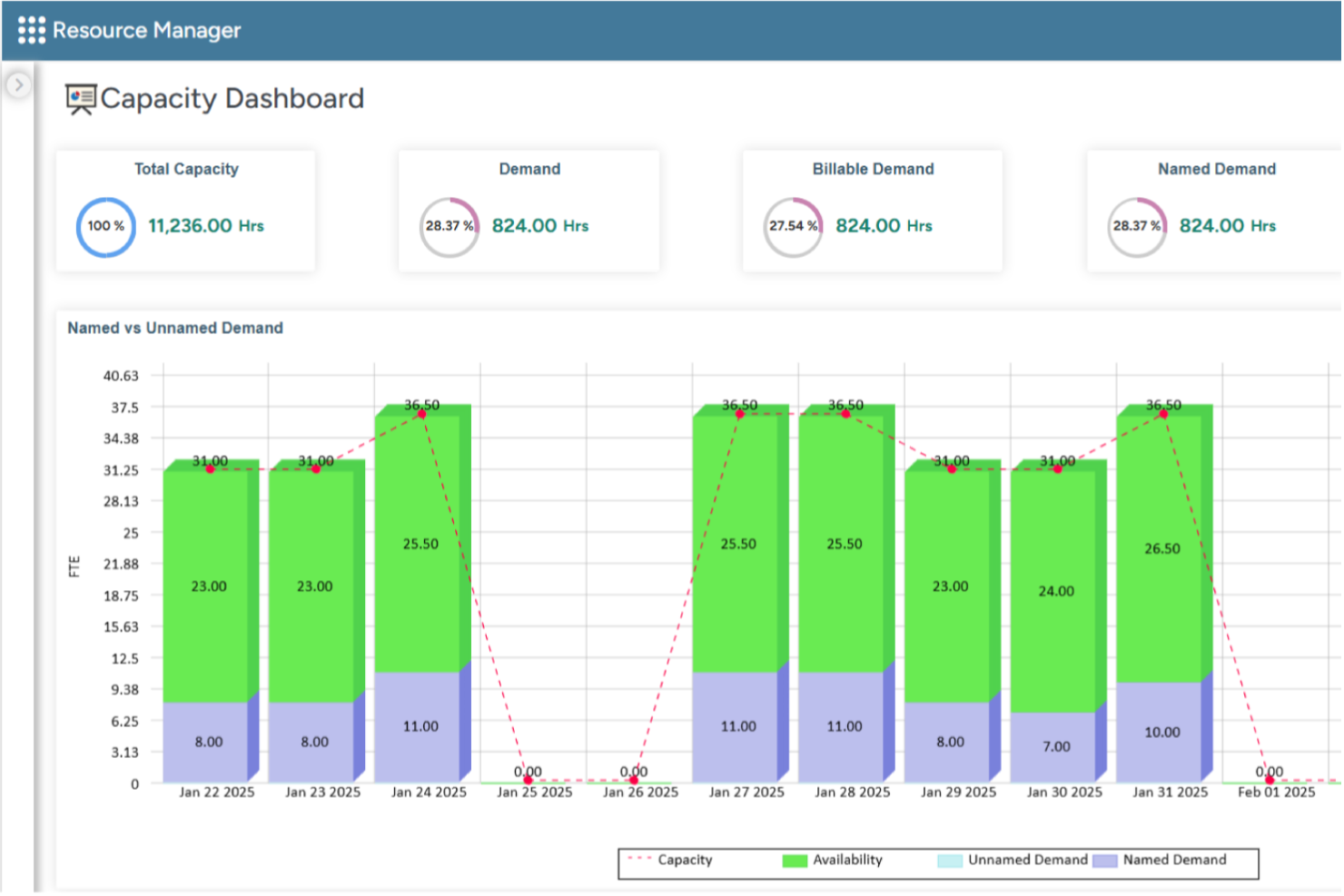This screenshot has height=896, width=1344.
Task: Toggle Unnamed Demand series in legend
Action: click(x=1013, y=861)
